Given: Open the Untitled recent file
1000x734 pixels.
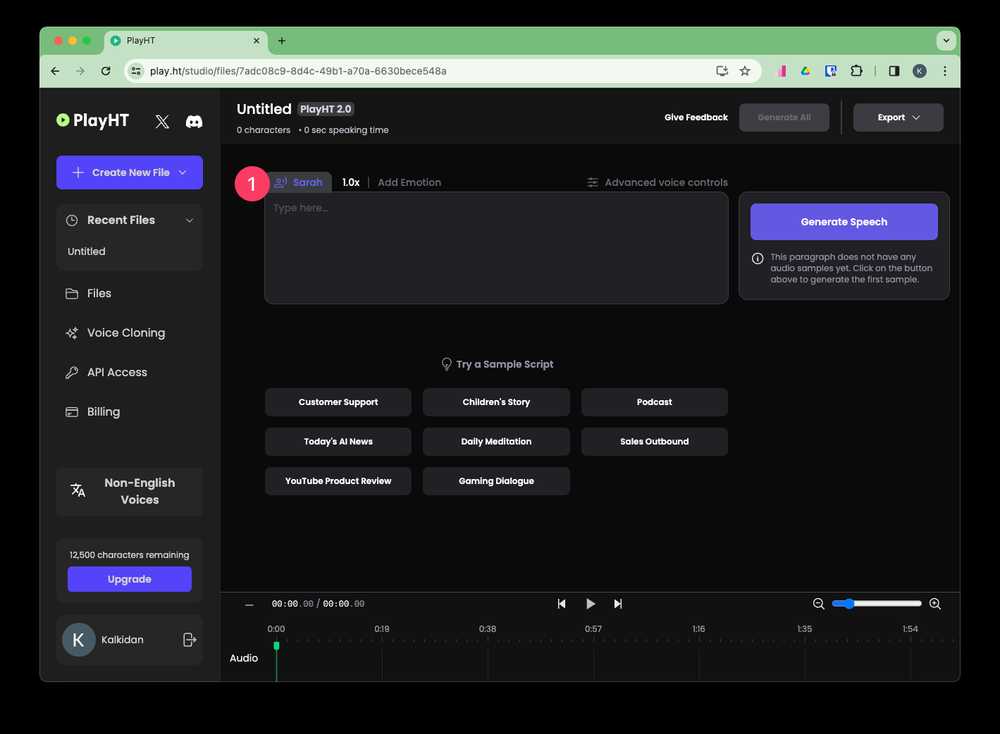Looking at the screenshot, I should coord(87,251).
